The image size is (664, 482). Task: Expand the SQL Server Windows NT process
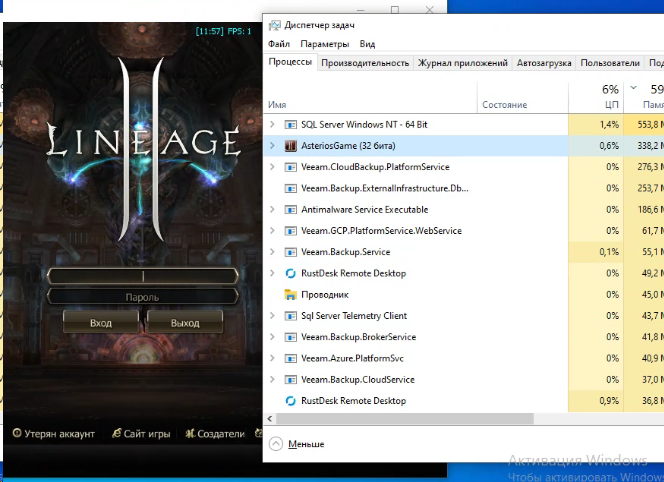coord(273,125)
